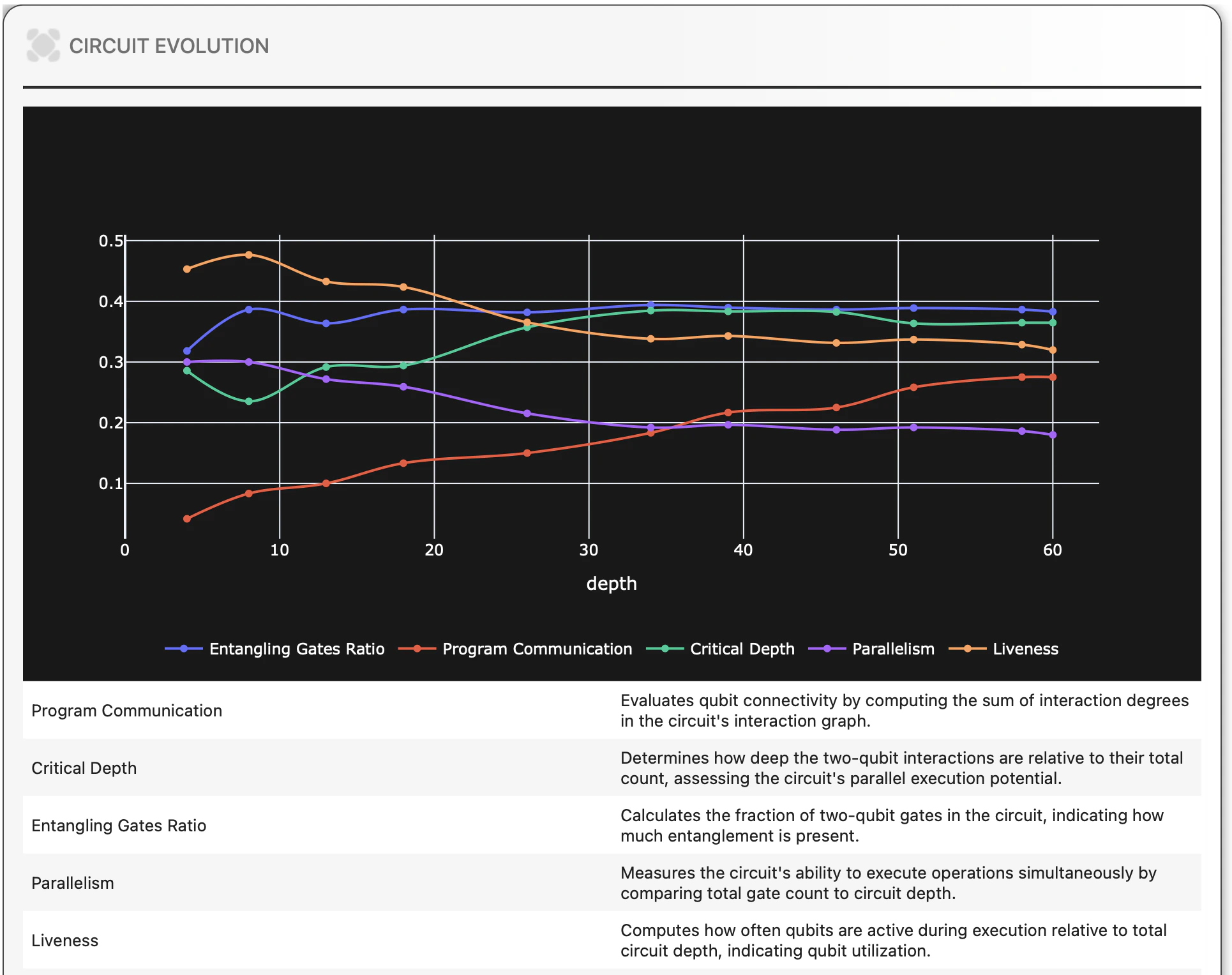The image size is (1232, 975).
Task: Click the orange Liveness legend marker
Action: tap(968, 649)
